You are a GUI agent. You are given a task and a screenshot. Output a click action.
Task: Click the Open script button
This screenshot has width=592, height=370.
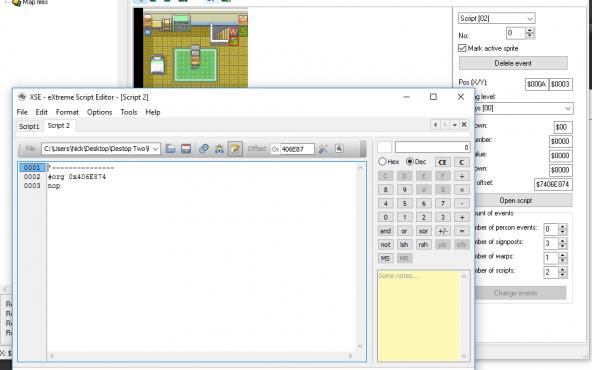tap(516, 200)
